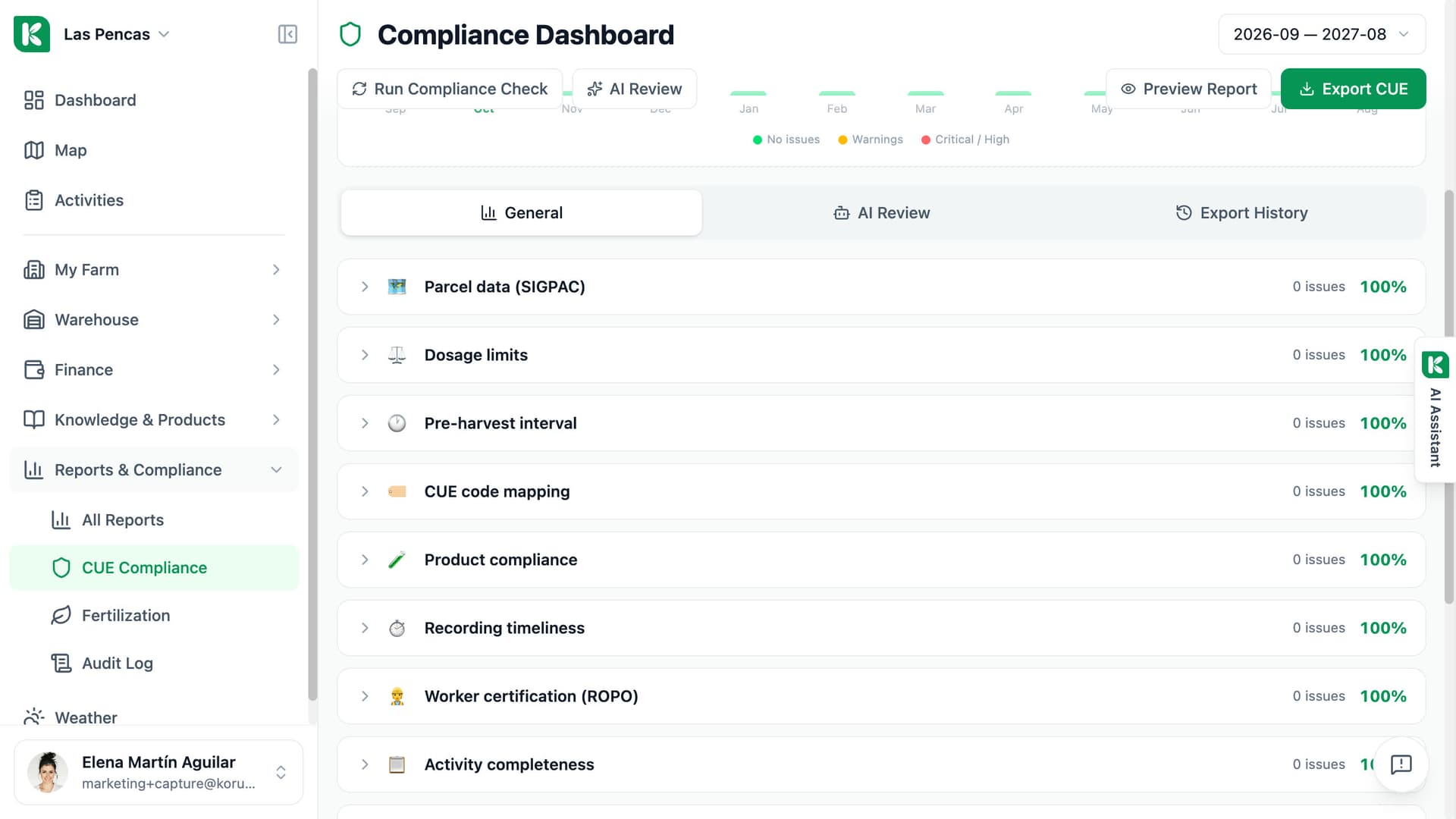Click Run Compliance Check button
Viewport: 1456px width, 819px height.
tap(450, 89)
